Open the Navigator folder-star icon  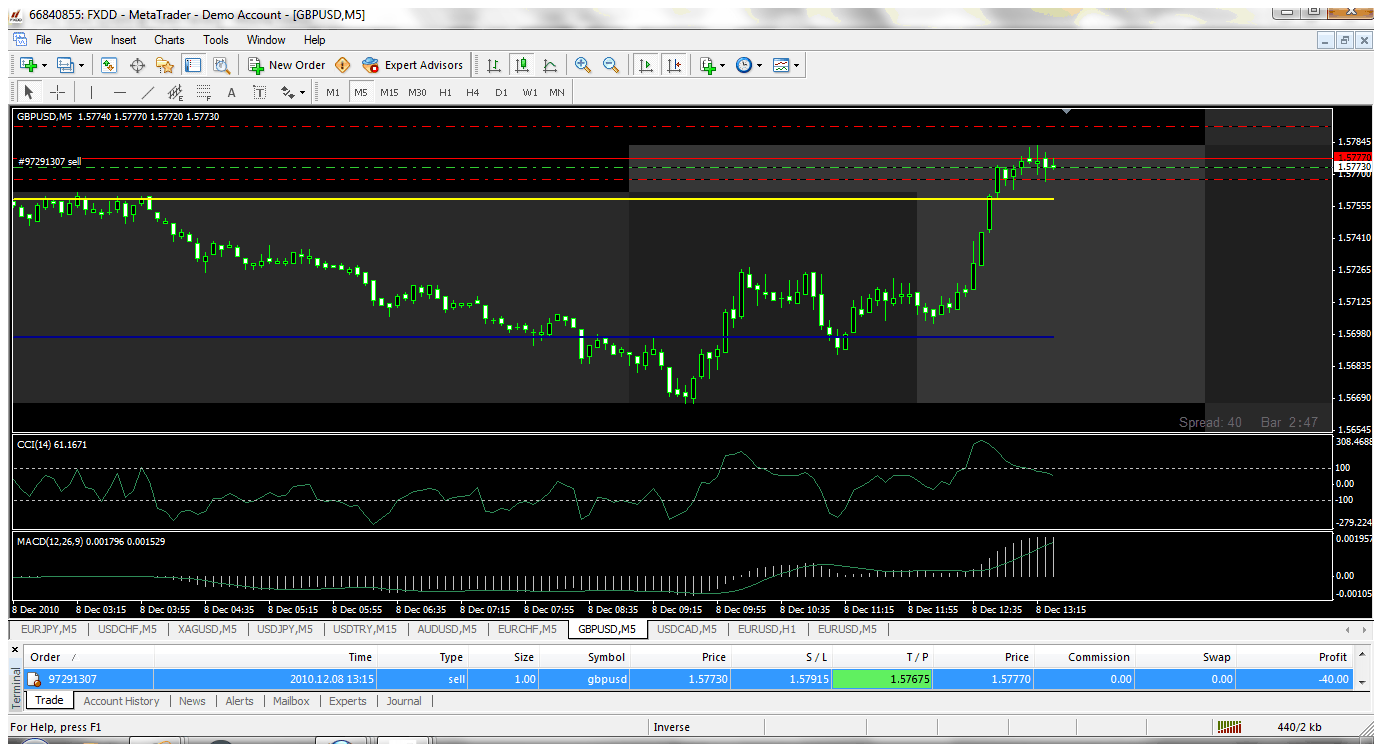tap(165, 65)
